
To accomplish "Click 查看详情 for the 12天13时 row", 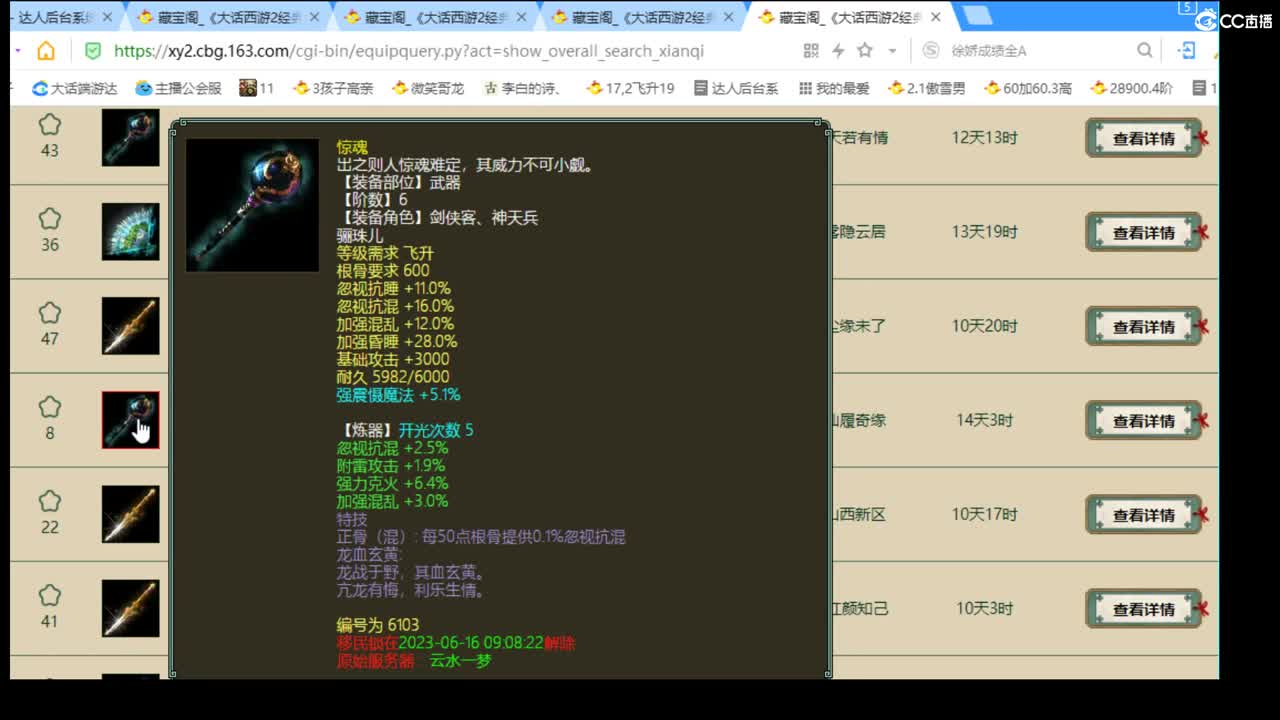I will (x=1144, y=138).
